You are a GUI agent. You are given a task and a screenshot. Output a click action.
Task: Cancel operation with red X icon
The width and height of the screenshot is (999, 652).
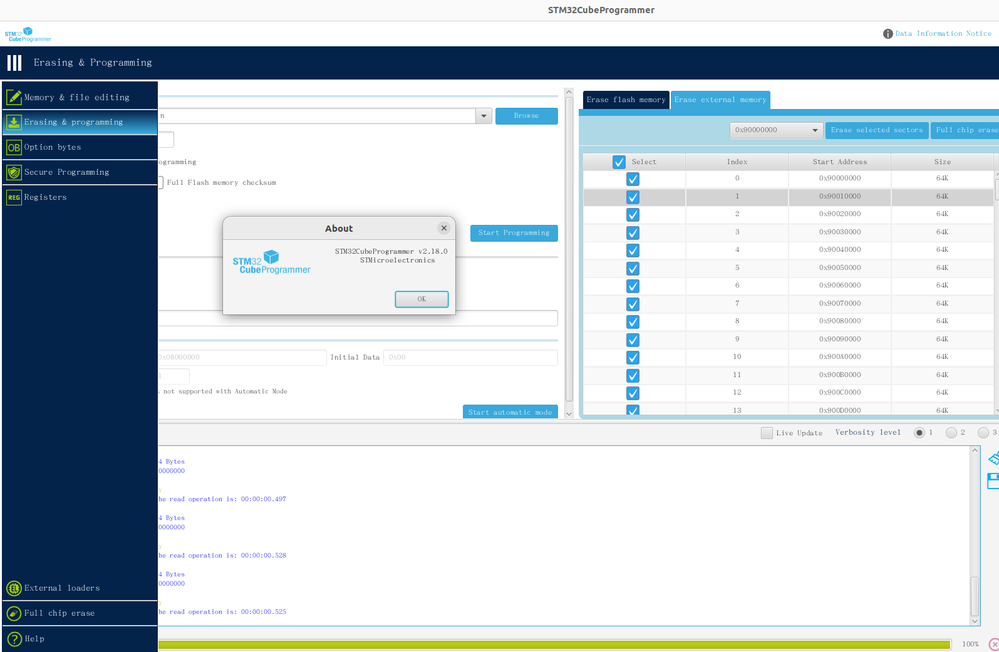click(x=993, y=644)
